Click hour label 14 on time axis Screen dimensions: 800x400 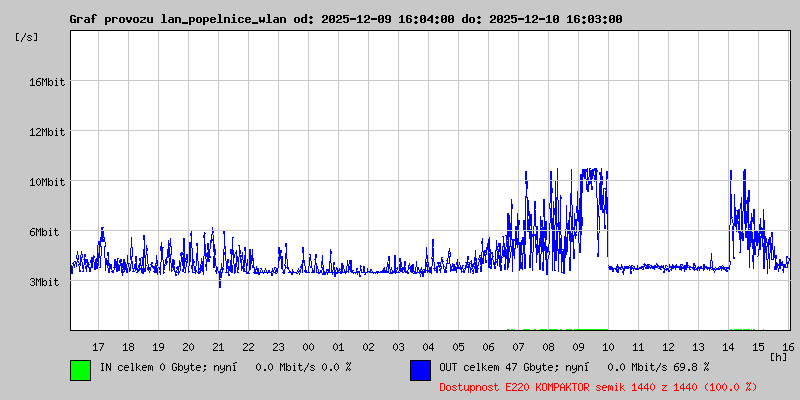pyautogui.click(x=729, y=347)
